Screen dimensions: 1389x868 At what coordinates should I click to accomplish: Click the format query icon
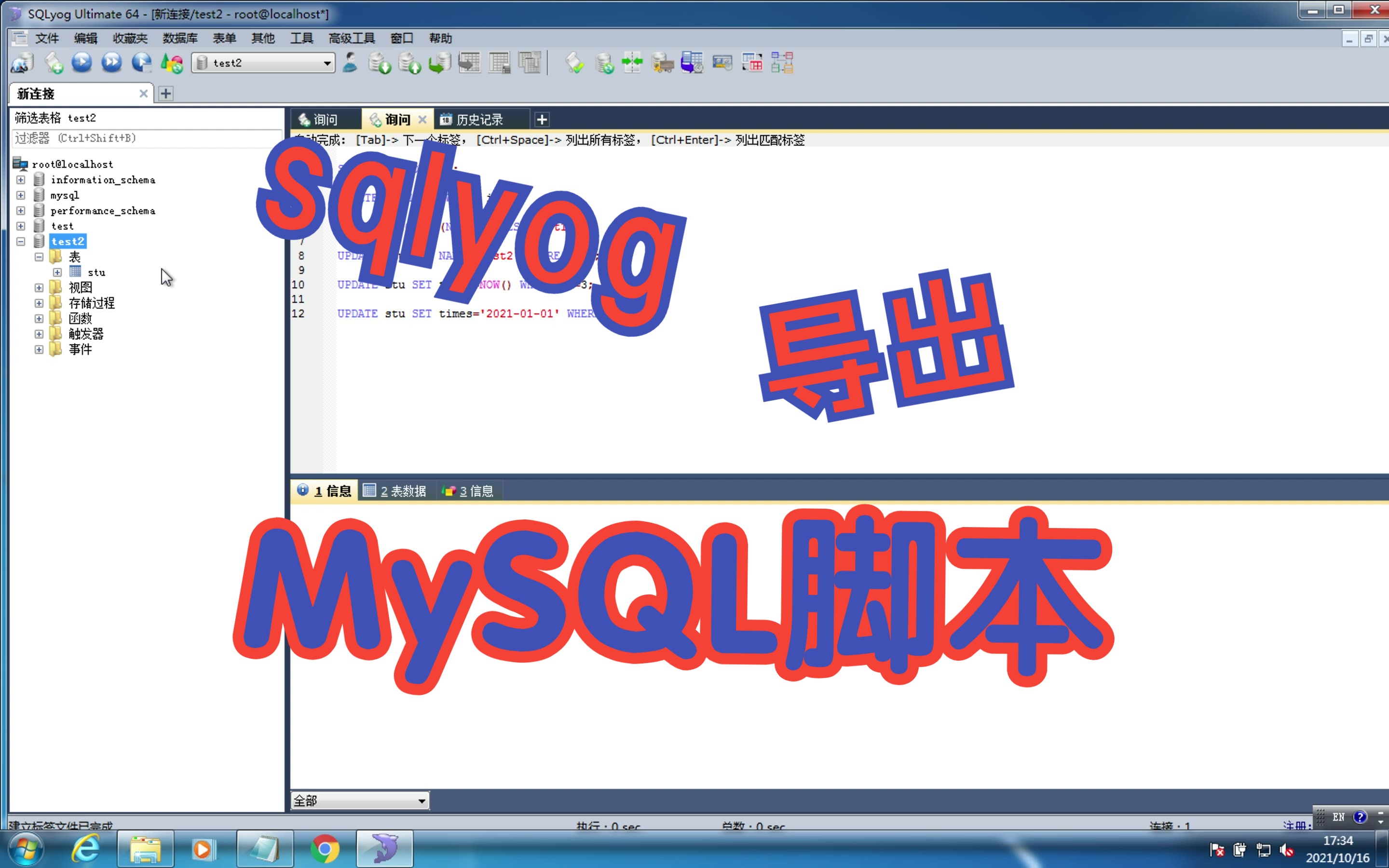click(574, 63)
